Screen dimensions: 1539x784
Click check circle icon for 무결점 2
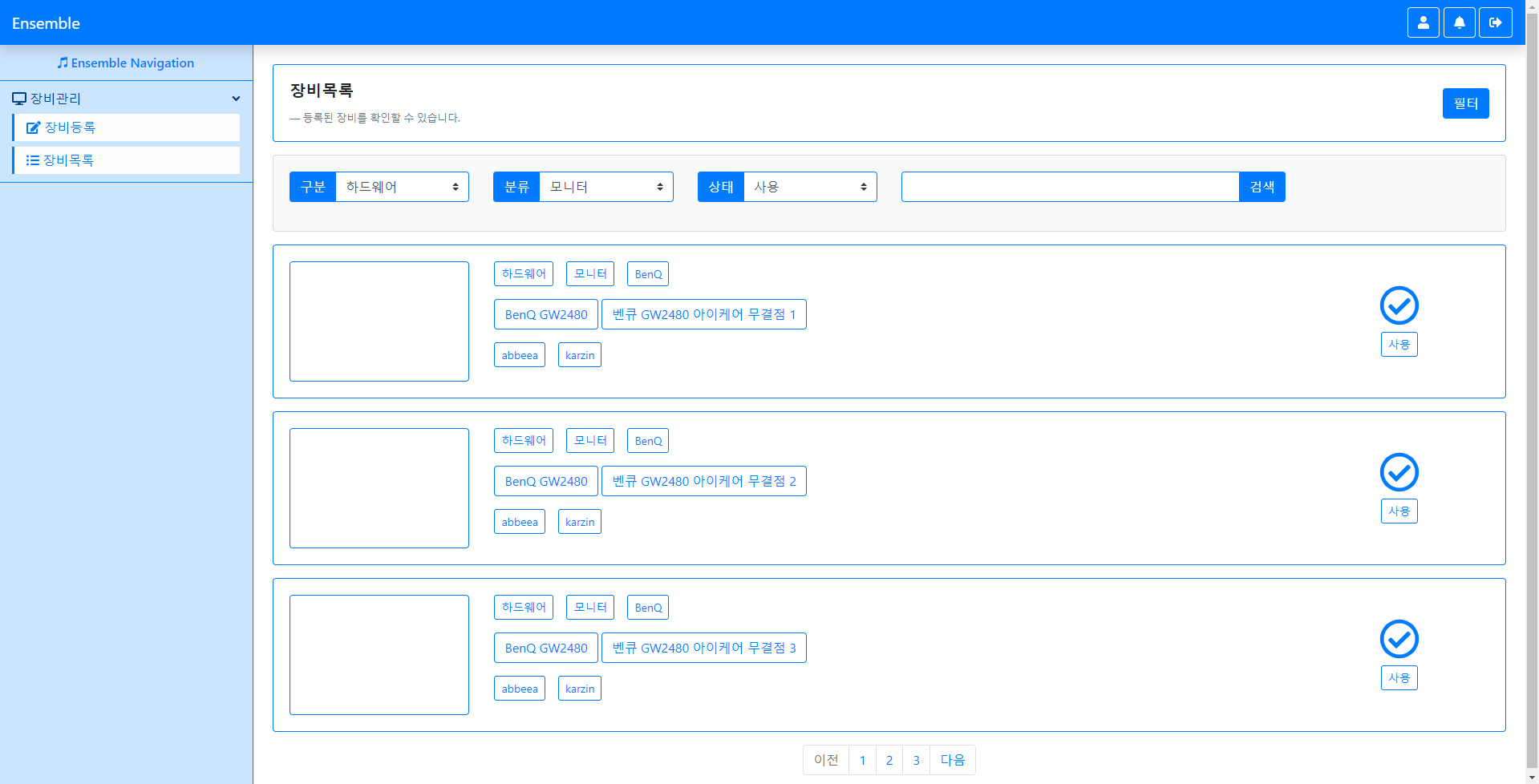tap(1399, 472)
